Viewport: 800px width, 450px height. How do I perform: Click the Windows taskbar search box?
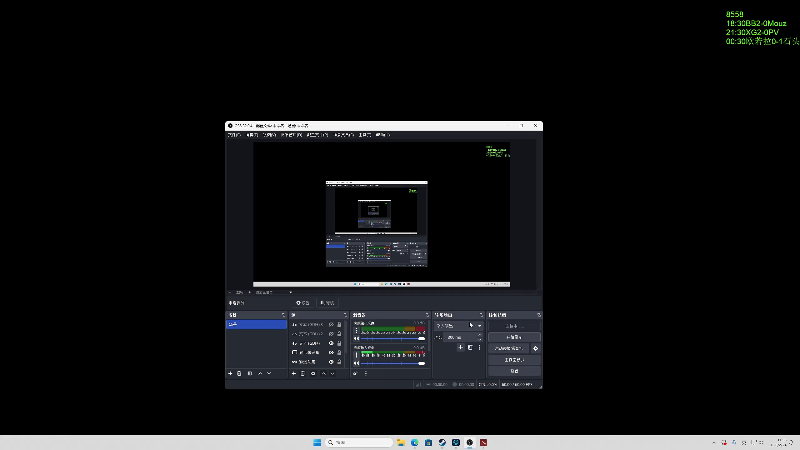359,442
